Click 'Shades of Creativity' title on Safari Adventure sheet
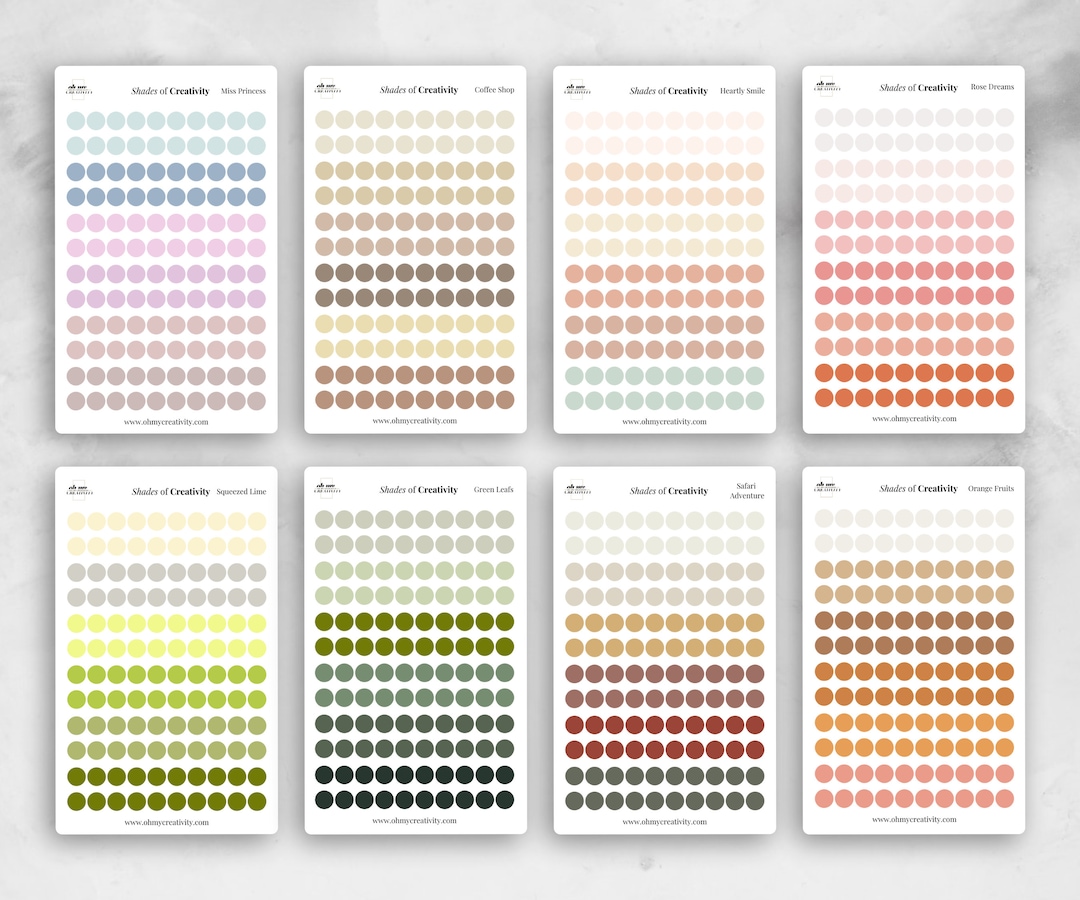1080x900 pixels. click(668, 491)
